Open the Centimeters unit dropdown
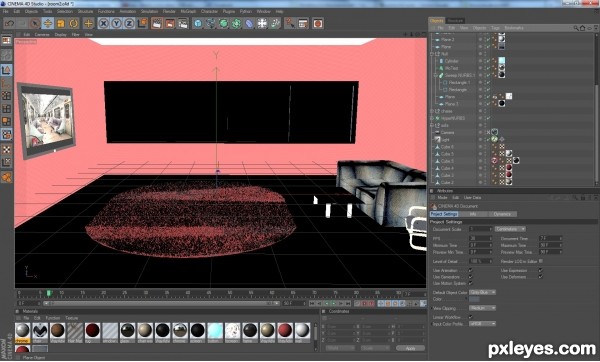Viewport: 600px width, 362px height. [x=510, y=229]
